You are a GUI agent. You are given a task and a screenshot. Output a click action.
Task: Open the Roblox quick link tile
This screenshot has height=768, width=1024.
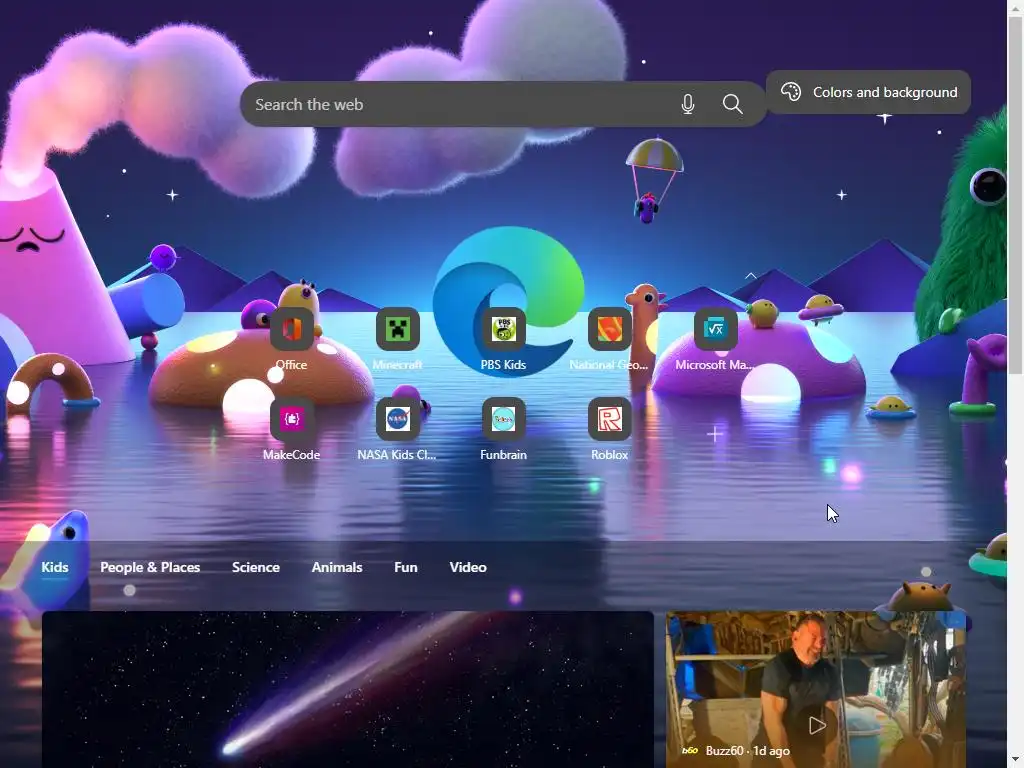609,419
